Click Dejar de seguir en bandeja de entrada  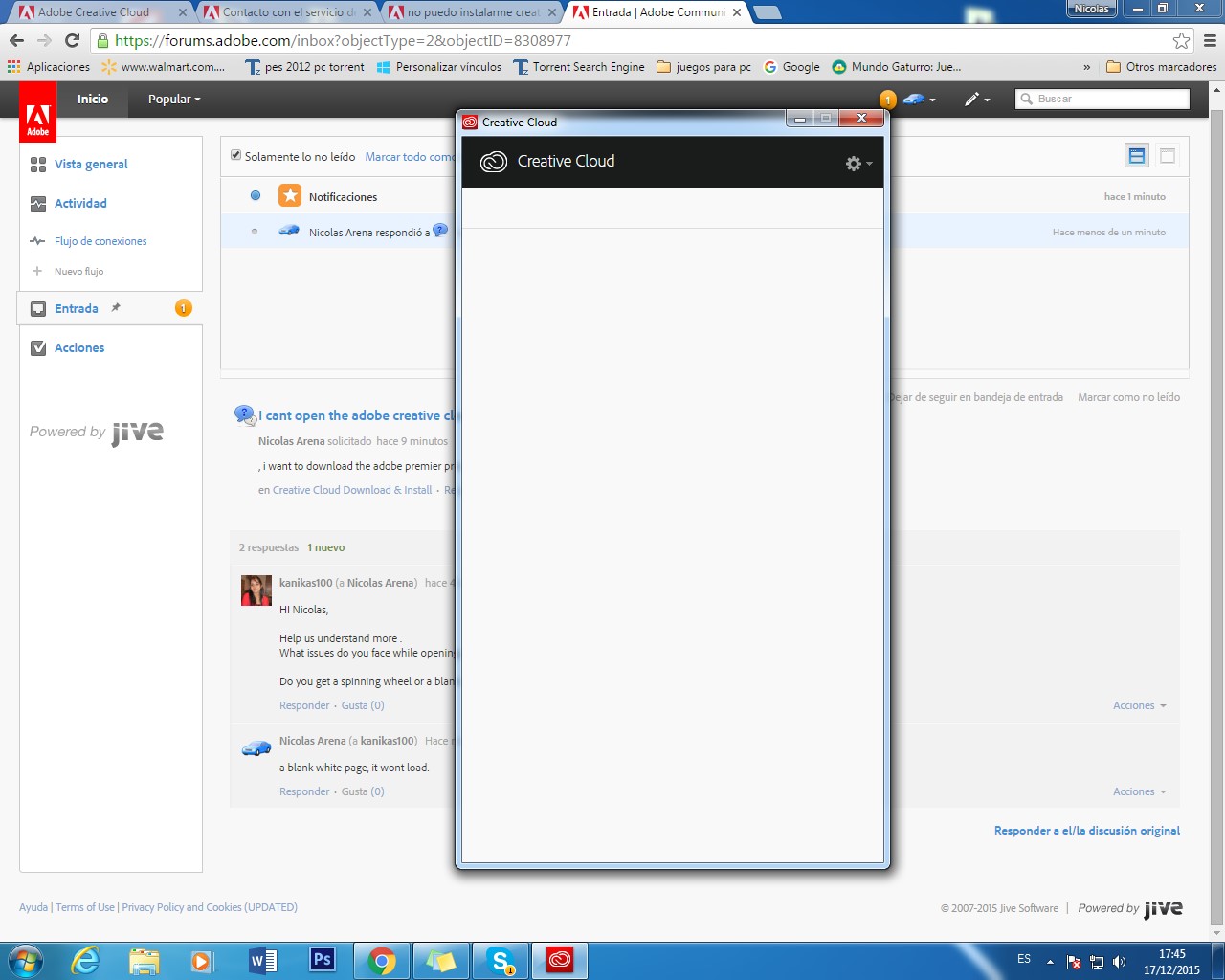pyautogui.click(x=975, y=397)
